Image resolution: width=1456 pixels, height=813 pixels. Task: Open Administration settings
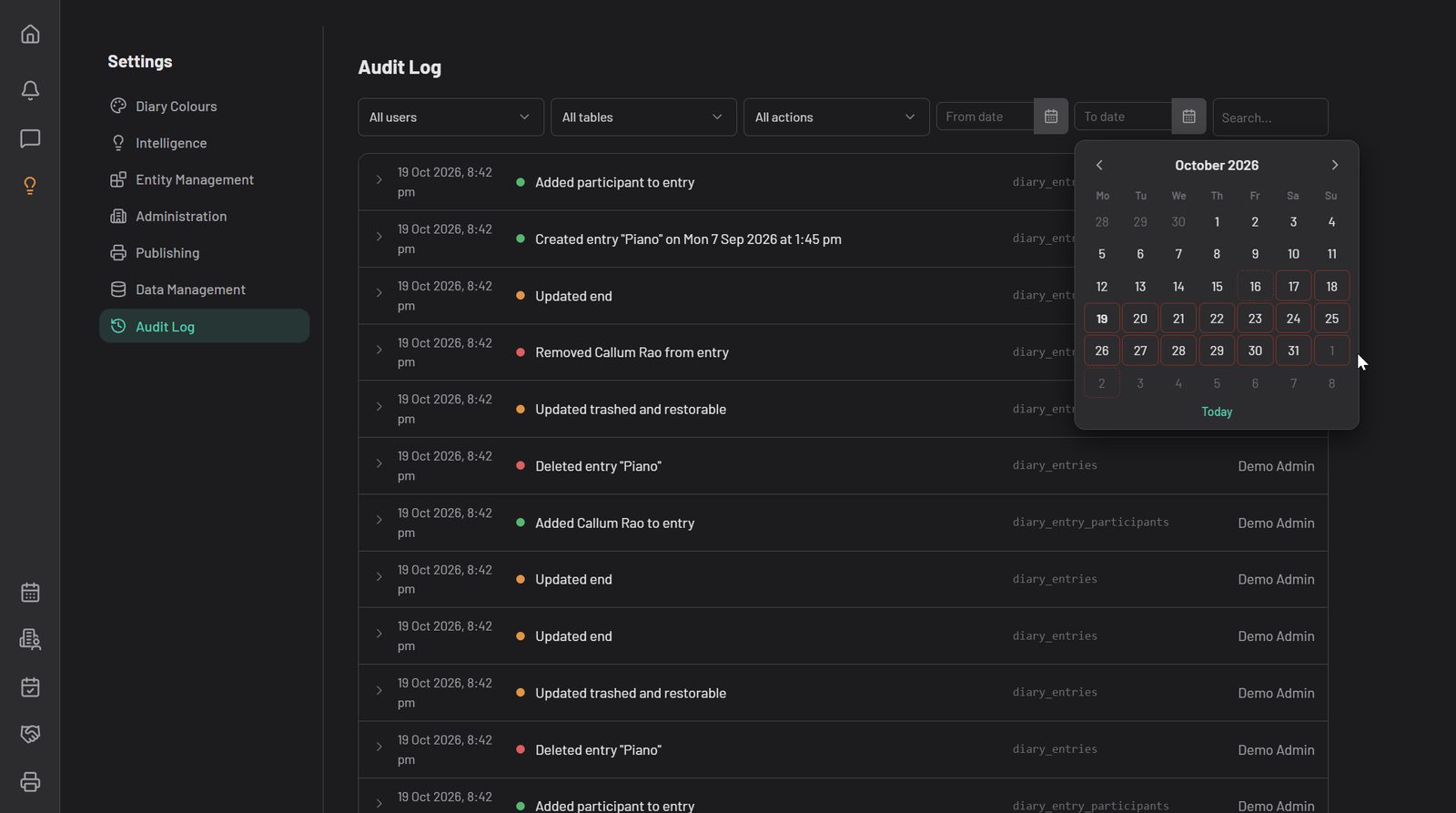click(204, 216)
